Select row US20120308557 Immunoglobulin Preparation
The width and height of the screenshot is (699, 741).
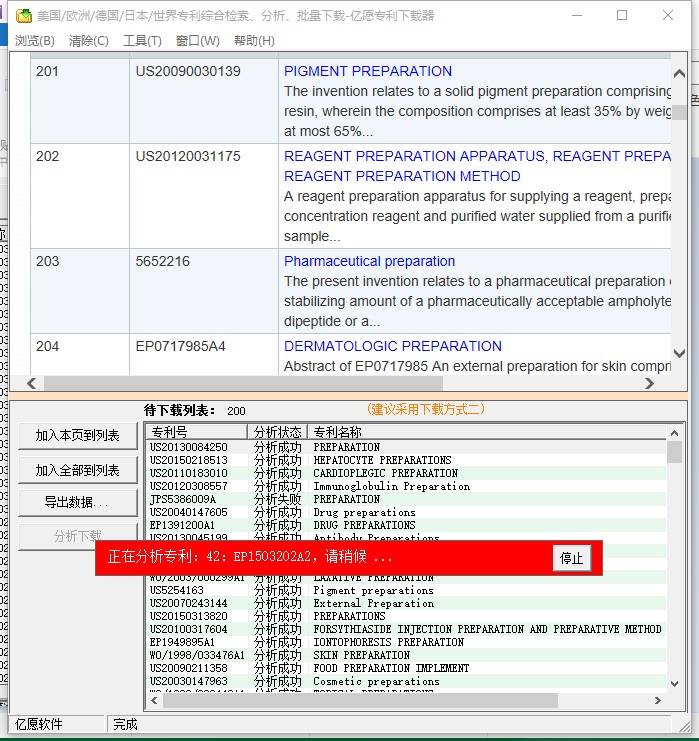[406, 486]
